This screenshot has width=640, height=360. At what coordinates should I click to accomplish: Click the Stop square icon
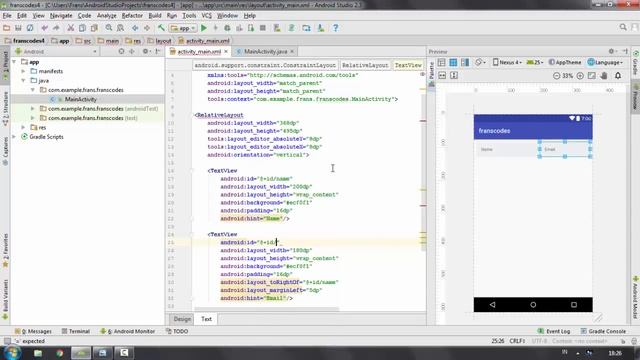tap(263, 28)
